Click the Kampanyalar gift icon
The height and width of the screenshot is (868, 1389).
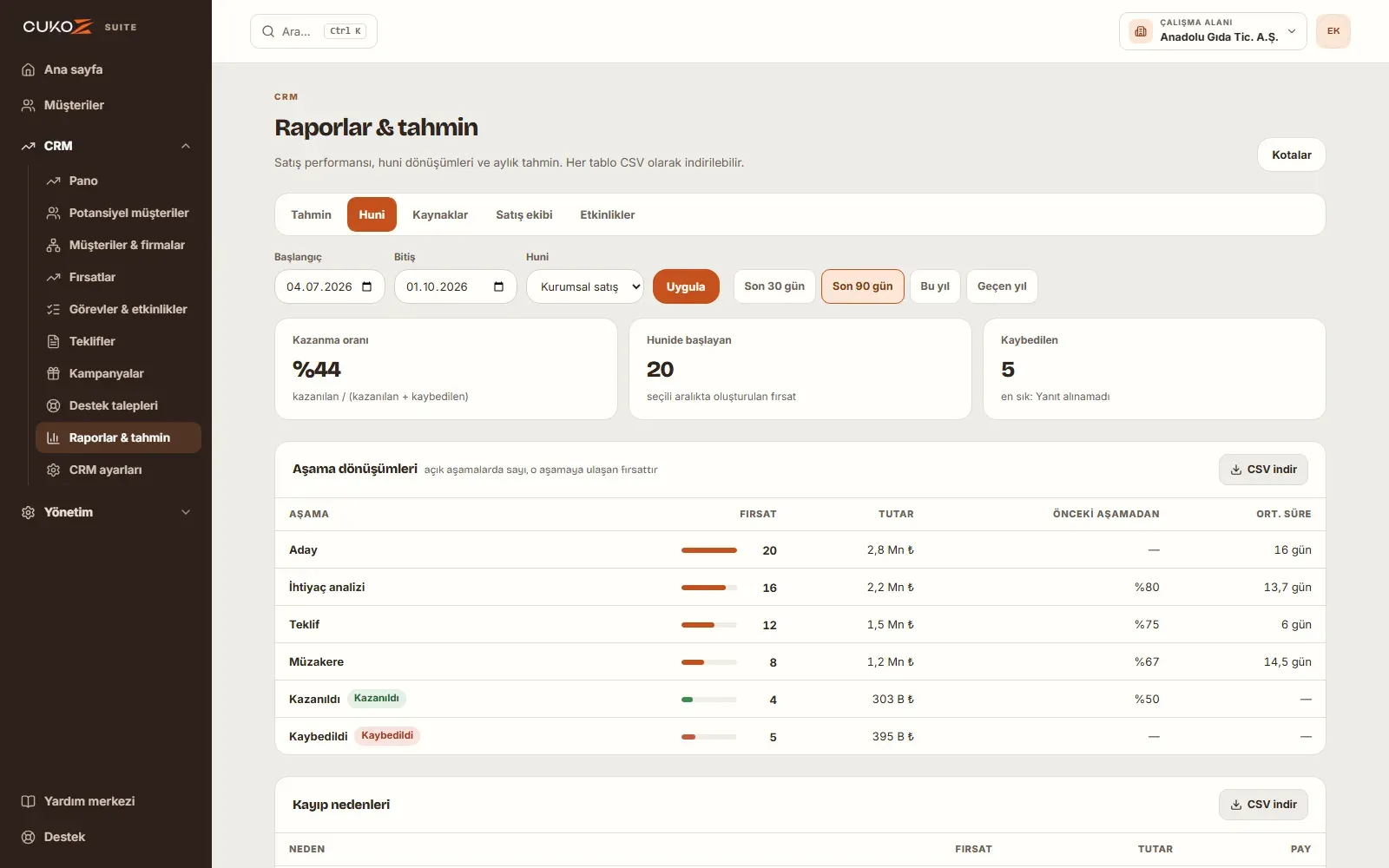53,373
